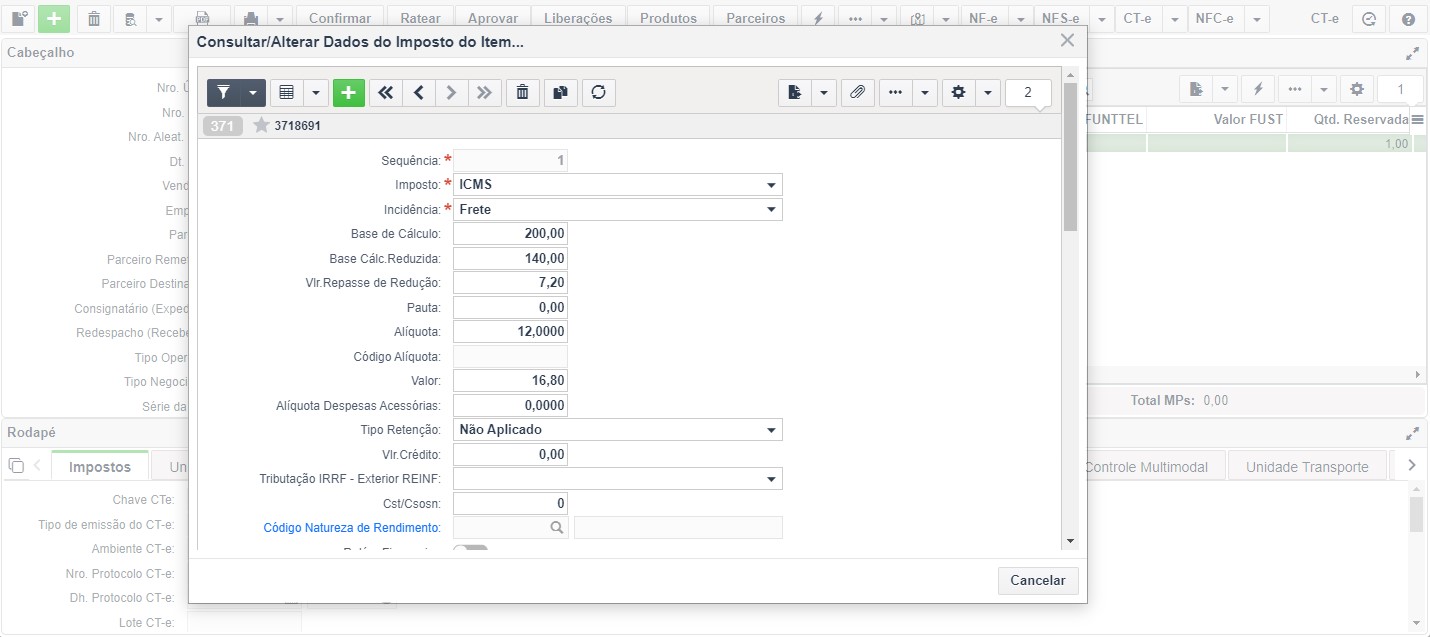
Task: Click the Liberações button
Action: coord(580,18)
